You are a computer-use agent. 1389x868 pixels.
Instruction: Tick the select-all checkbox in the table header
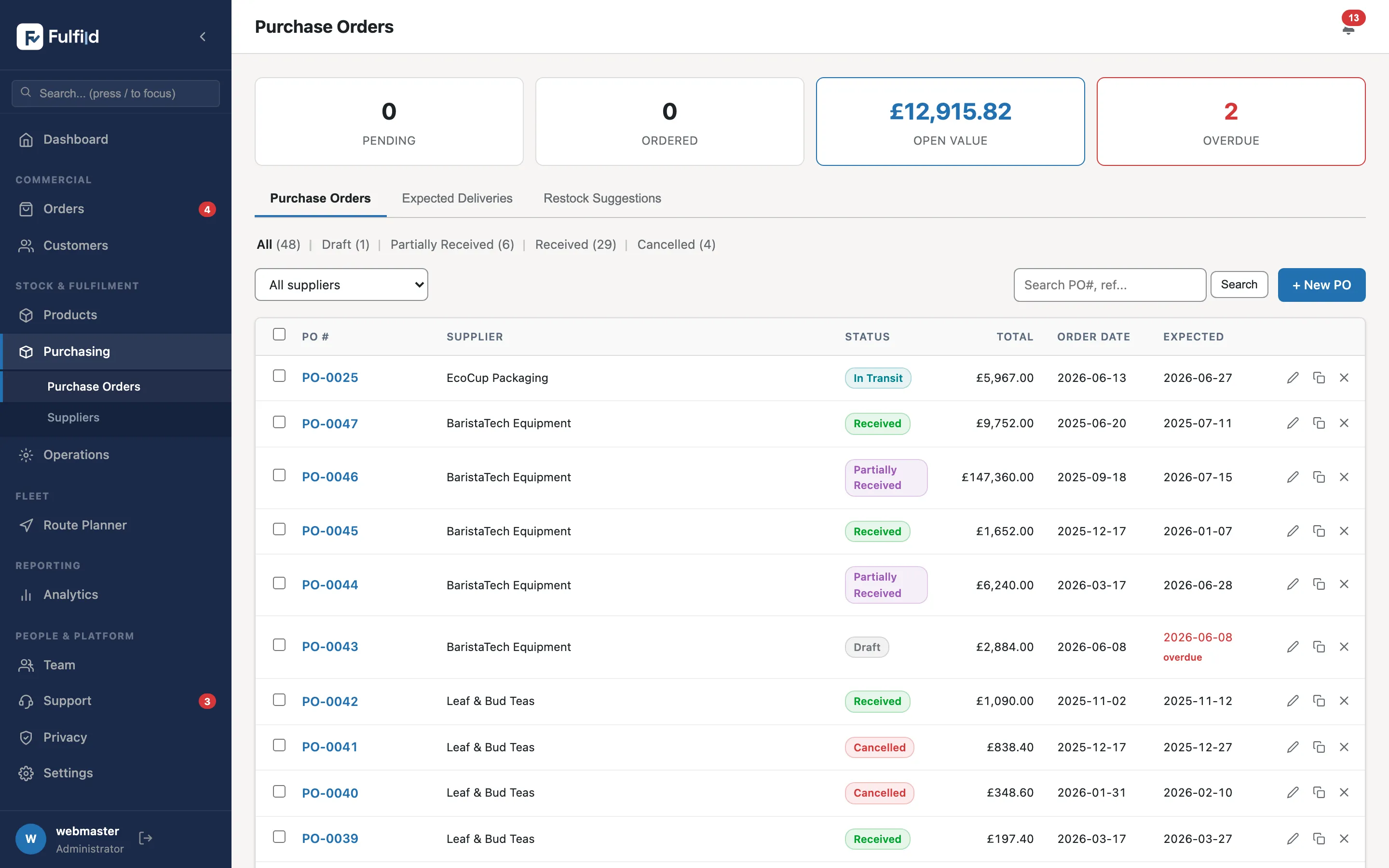tap(279, 334)
